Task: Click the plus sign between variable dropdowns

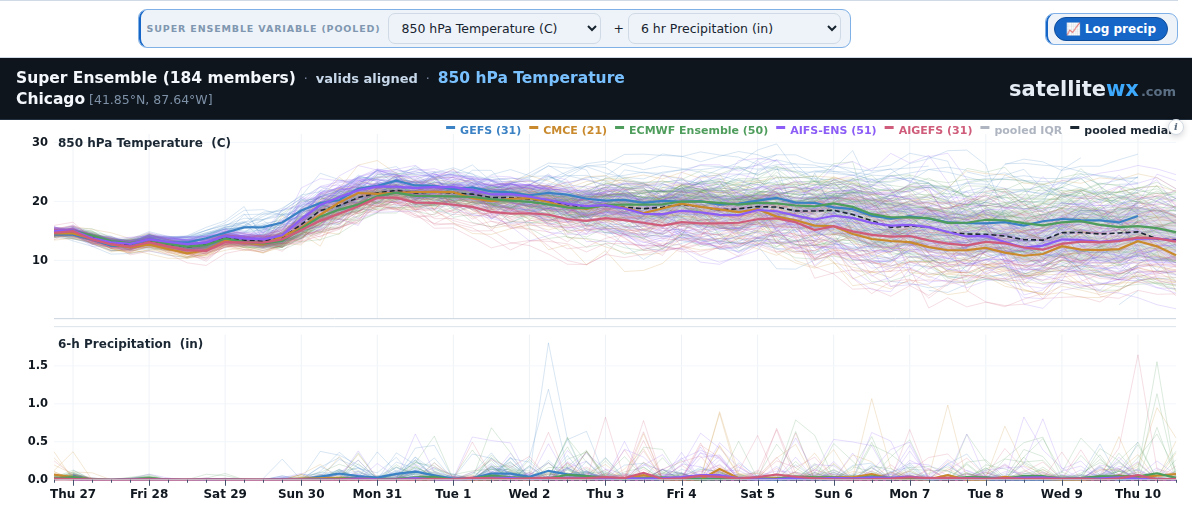Action: pyautogui.click(x=618, y=29)
